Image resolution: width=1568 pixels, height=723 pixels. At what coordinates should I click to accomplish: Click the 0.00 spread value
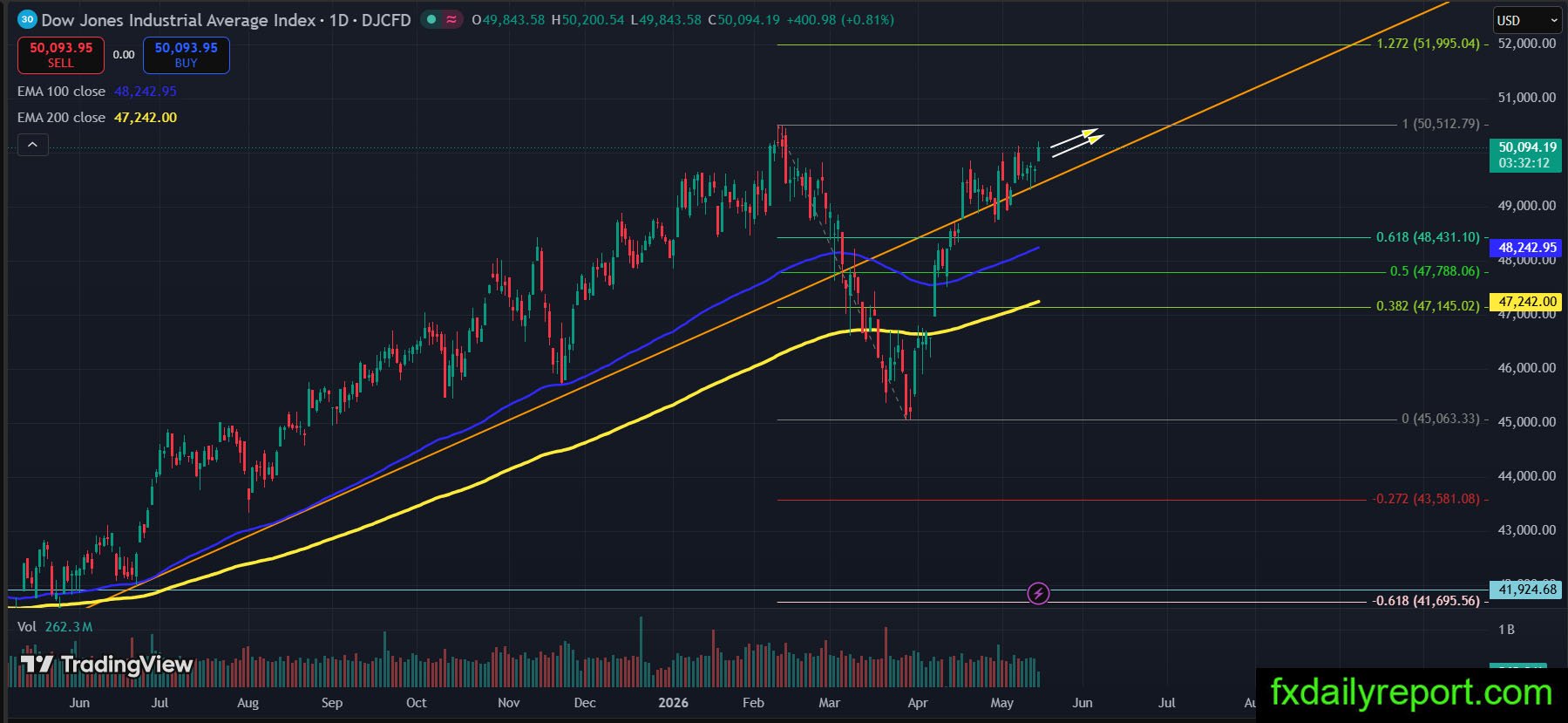[124, 55]
